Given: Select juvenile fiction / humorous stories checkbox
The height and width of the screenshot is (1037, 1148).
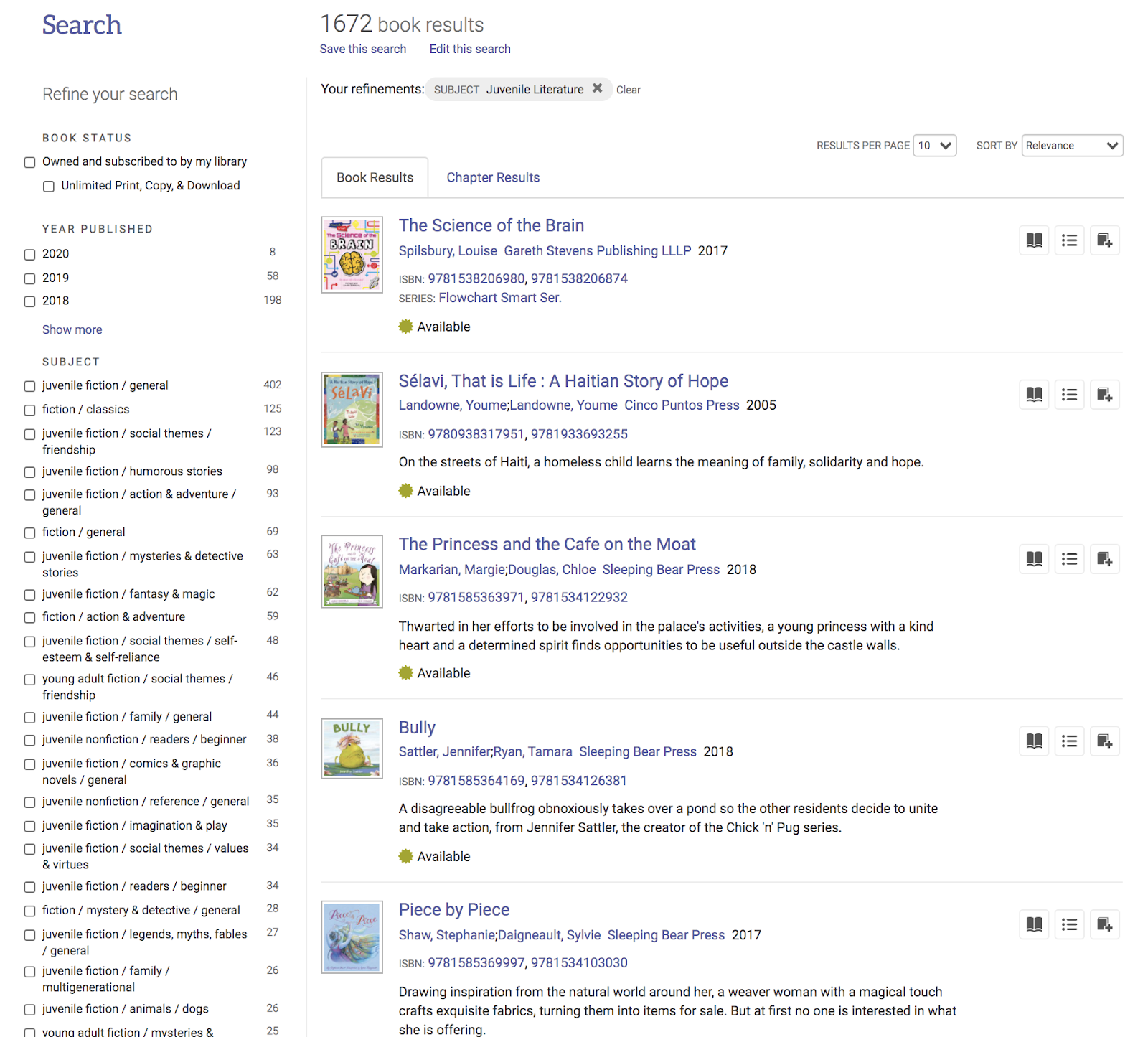Looking at the screenshot, I should 30,472.
